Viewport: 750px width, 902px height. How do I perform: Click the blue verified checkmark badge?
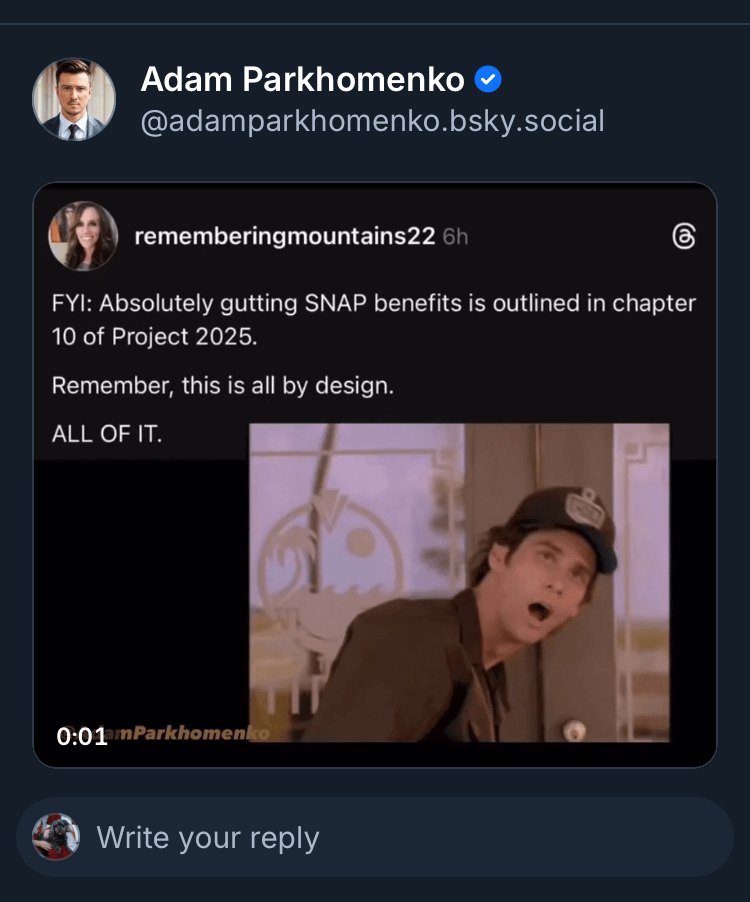coord(487,79)
